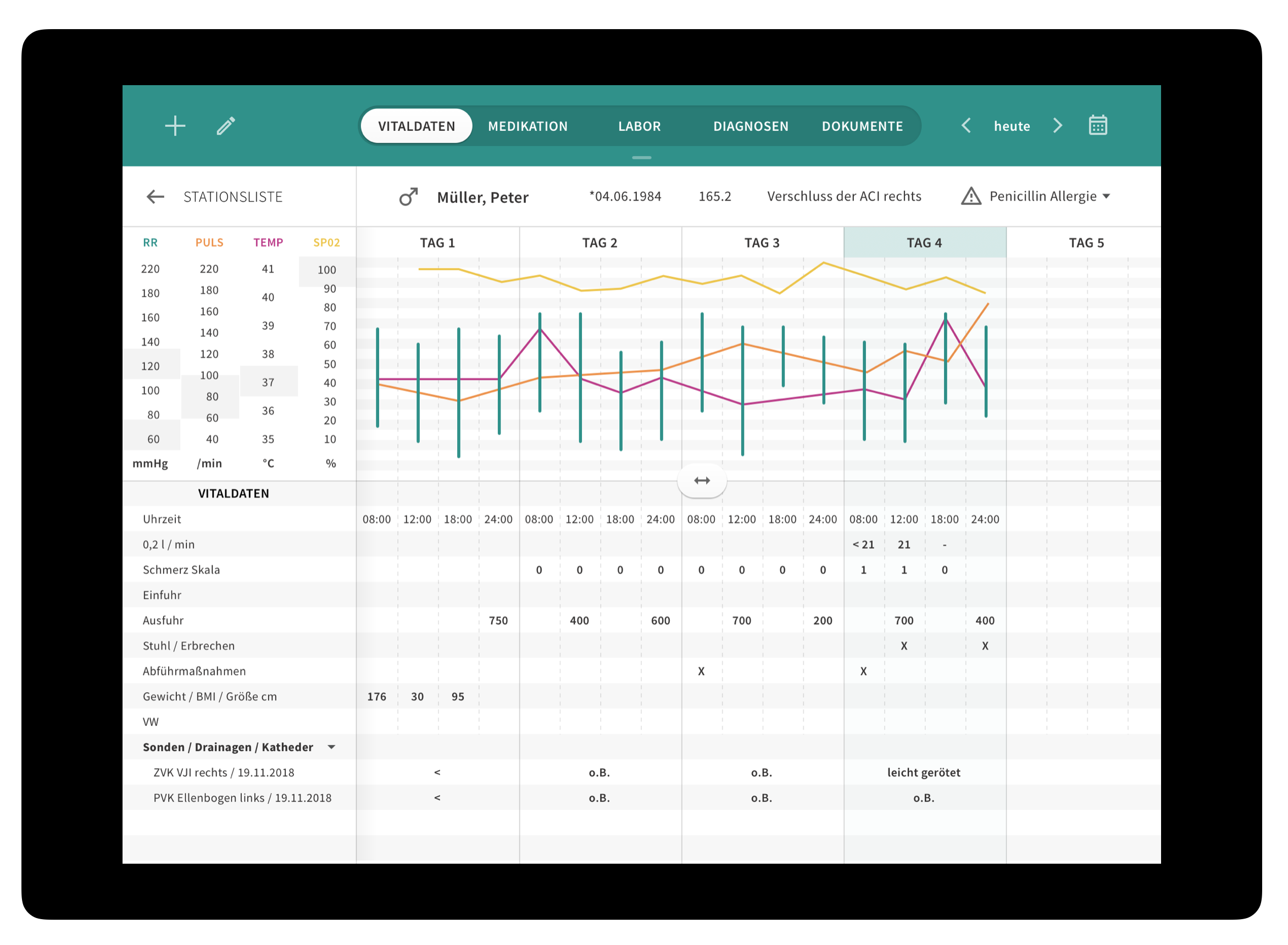The width and height of the screenshot is (1288, 945).
Task: Collapse the Sonden / Drainagen / Katheder section
Action: (x=331, y=747)
